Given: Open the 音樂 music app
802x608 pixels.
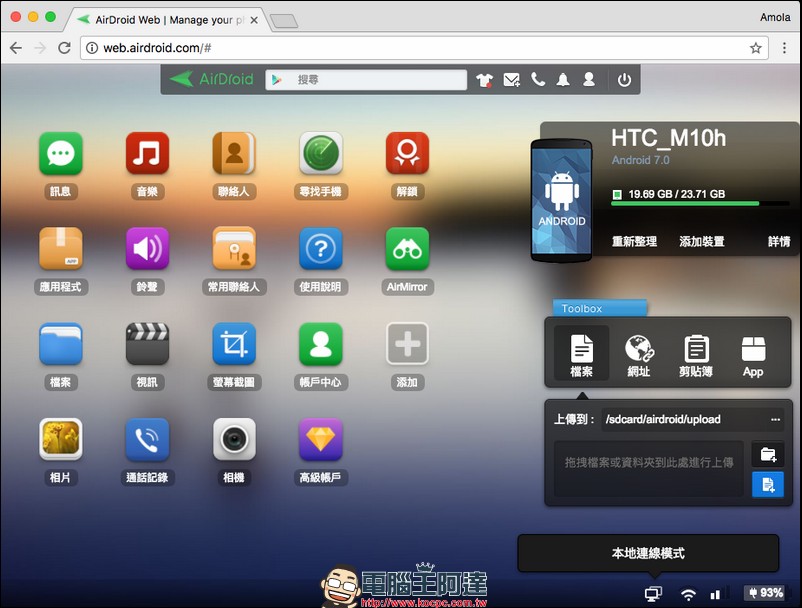Looking at the screenshot, I should pos(147,153).
